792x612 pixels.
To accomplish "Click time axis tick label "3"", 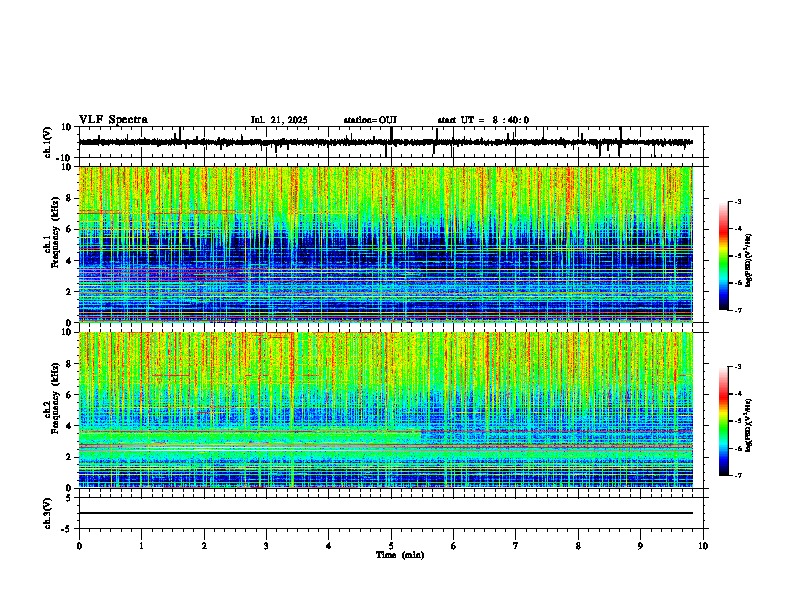I will (266, 546).
